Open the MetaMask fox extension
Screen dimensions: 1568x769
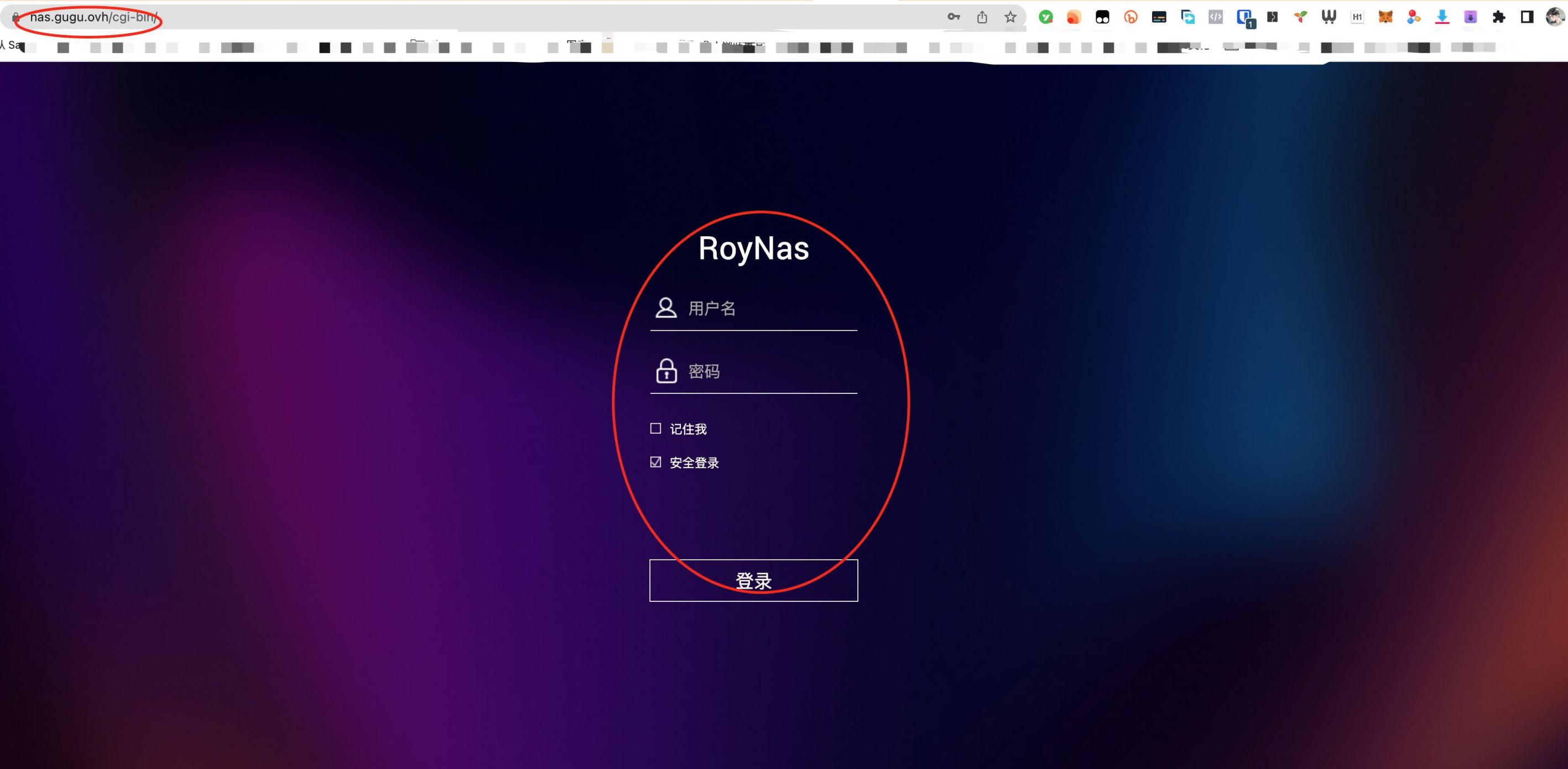(1385, 17)
